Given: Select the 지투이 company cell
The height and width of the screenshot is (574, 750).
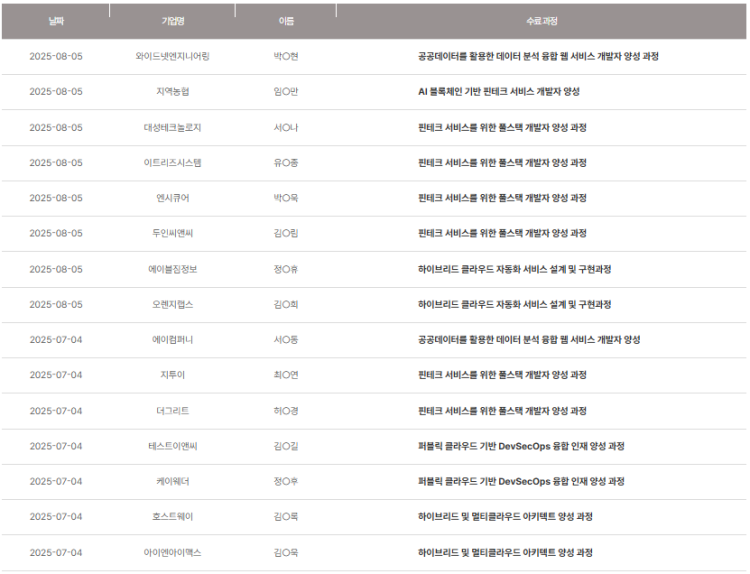Looking at the screenshot, I should pos(173,375).
